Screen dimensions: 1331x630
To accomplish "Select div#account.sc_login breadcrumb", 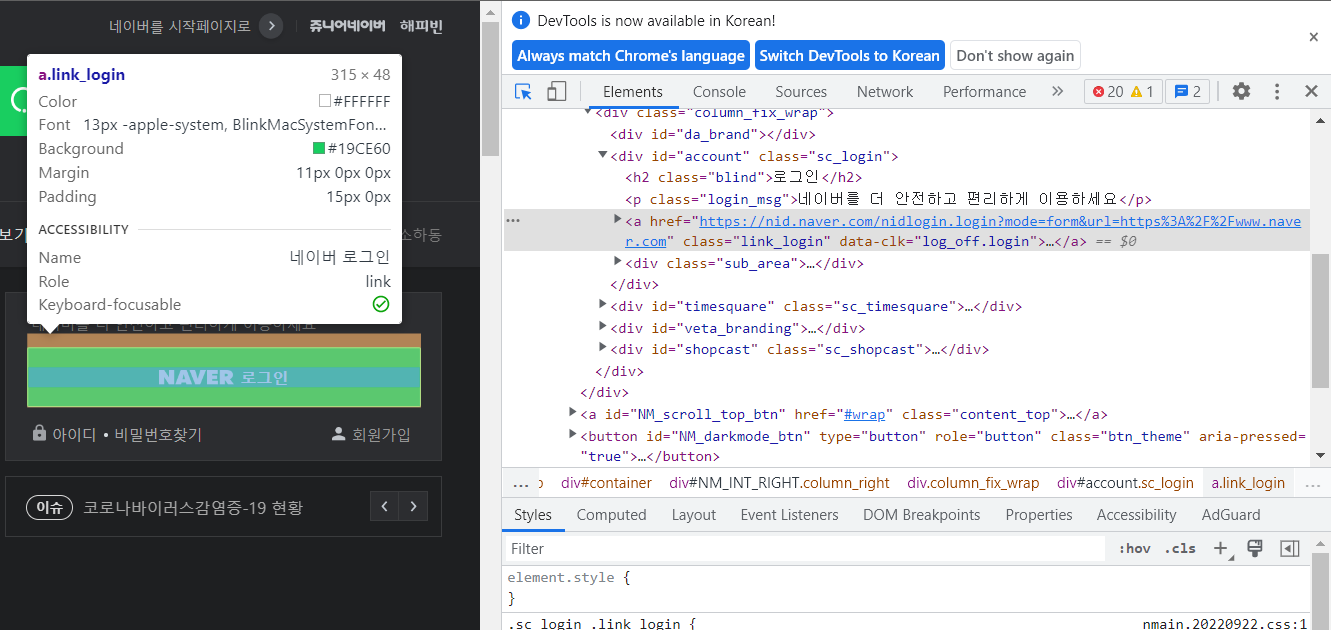I will tap(1125, 483).
